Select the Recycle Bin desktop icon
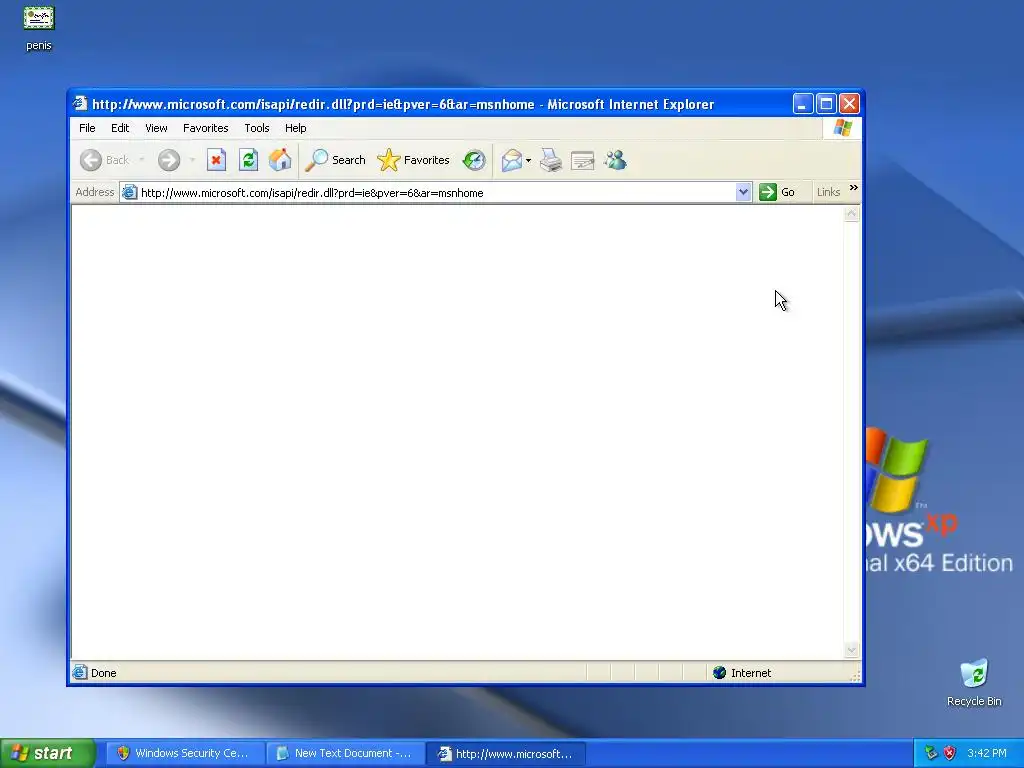Image resolution: width=1024 pixels, height=768 pixels. pyautogui.click(x=974, y=682)
